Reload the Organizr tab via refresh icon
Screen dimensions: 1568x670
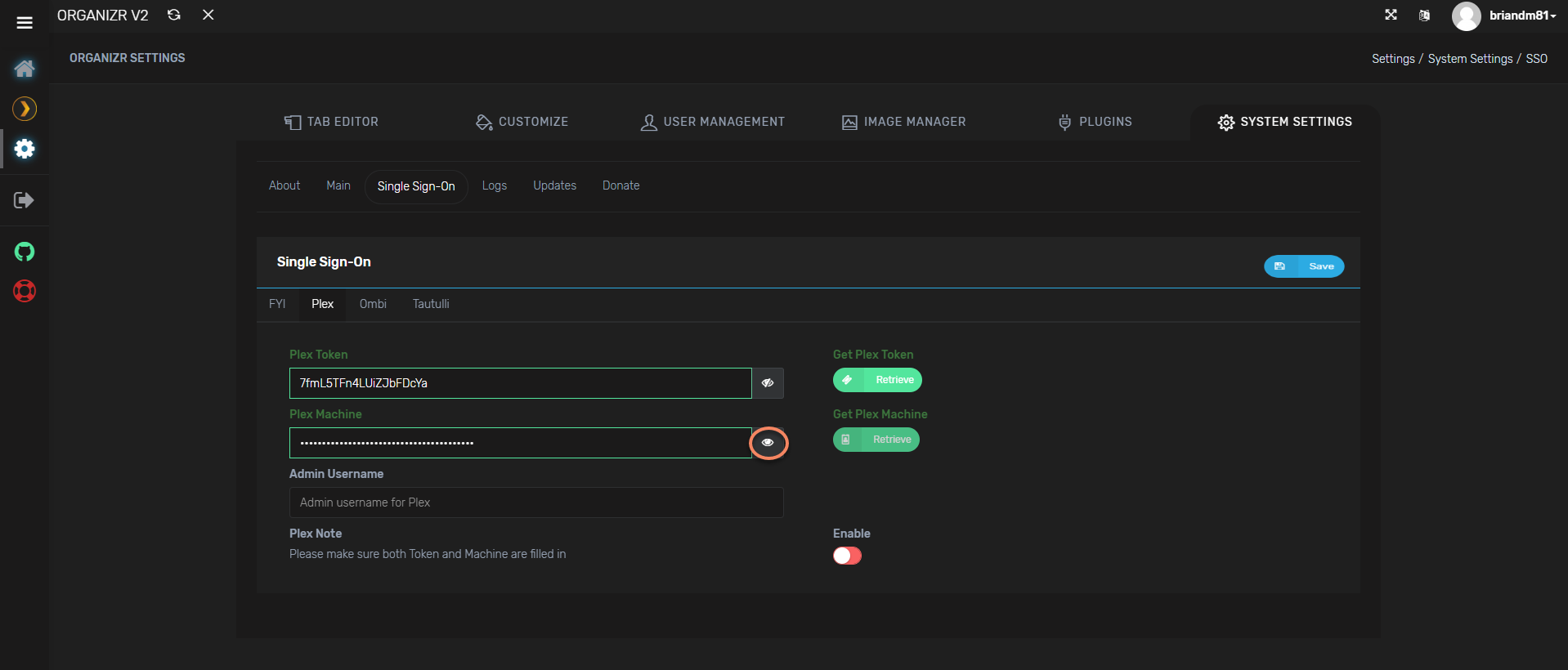[174, 15]
